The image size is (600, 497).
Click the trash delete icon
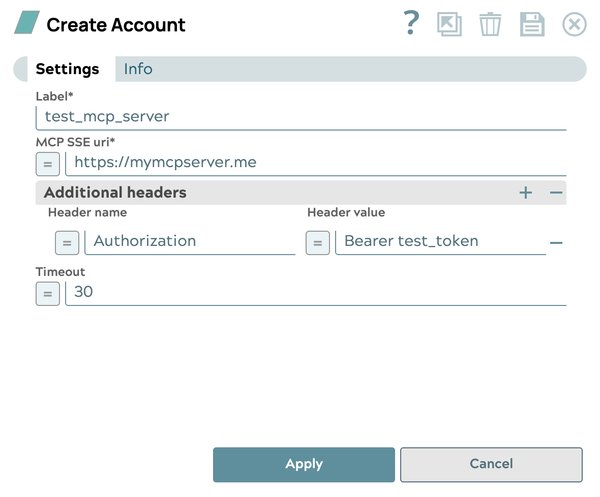490,25
